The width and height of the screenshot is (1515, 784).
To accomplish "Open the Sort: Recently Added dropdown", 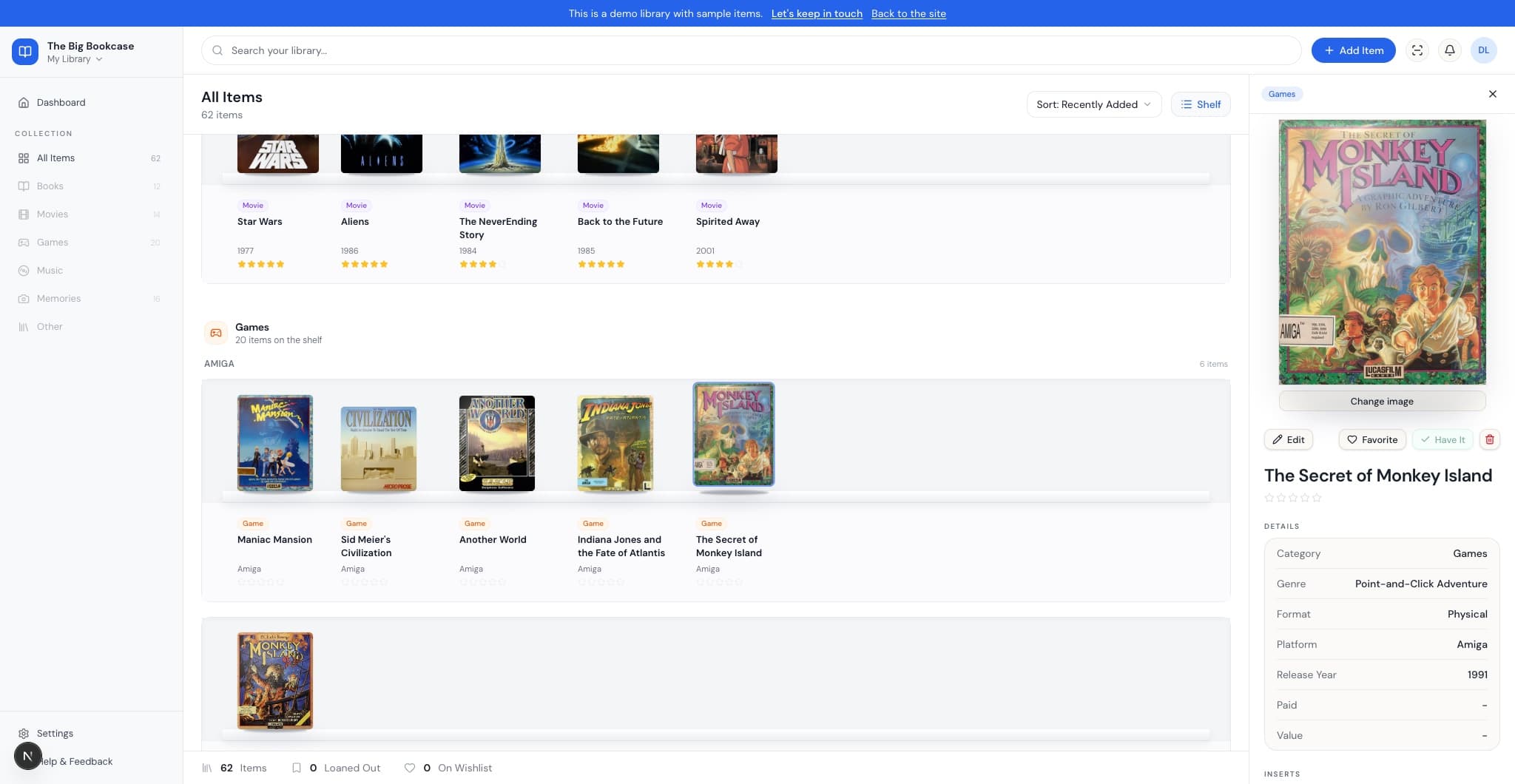I will click(1093, 104).
